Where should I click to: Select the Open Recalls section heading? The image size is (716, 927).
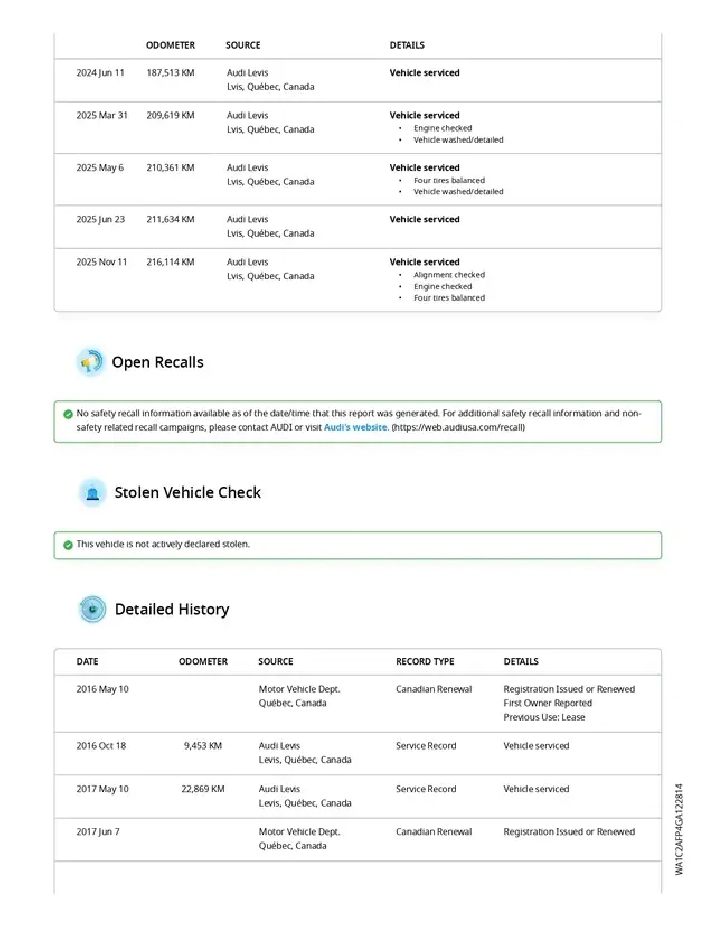pyautogui.click(x=157, y=362)
